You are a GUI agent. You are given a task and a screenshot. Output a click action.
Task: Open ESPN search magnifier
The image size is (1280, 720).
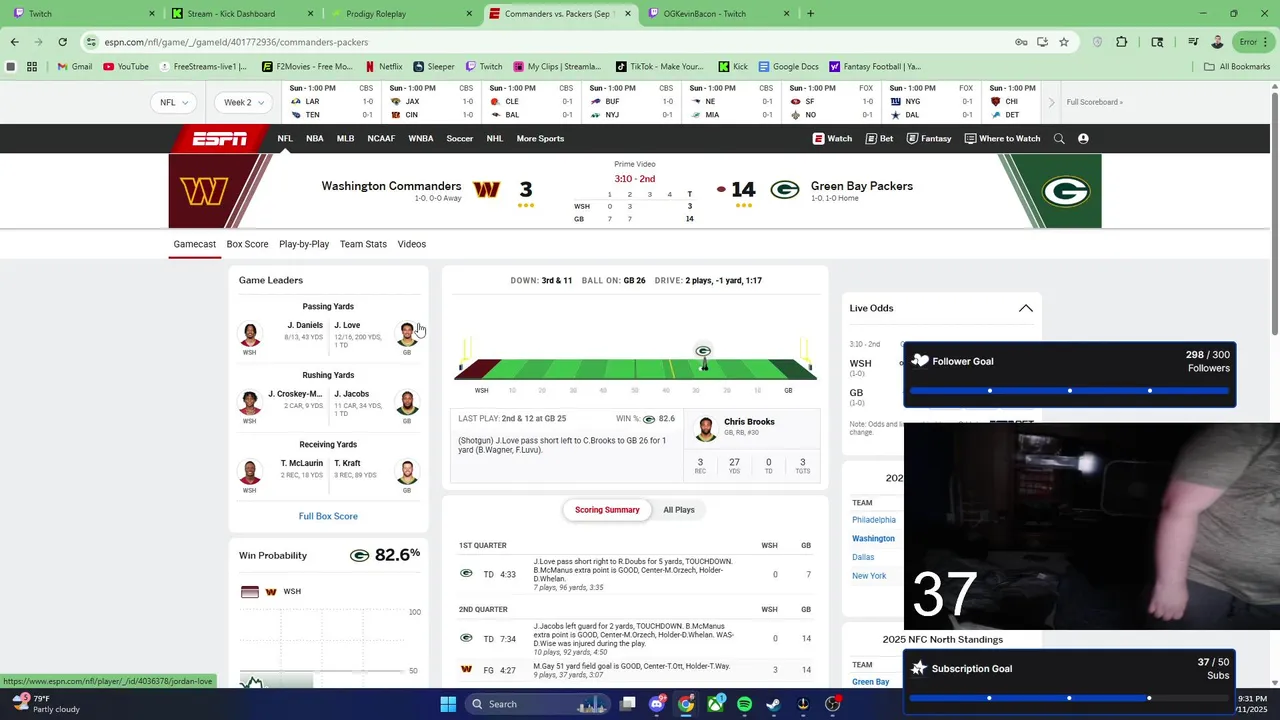coord(1059,139)
